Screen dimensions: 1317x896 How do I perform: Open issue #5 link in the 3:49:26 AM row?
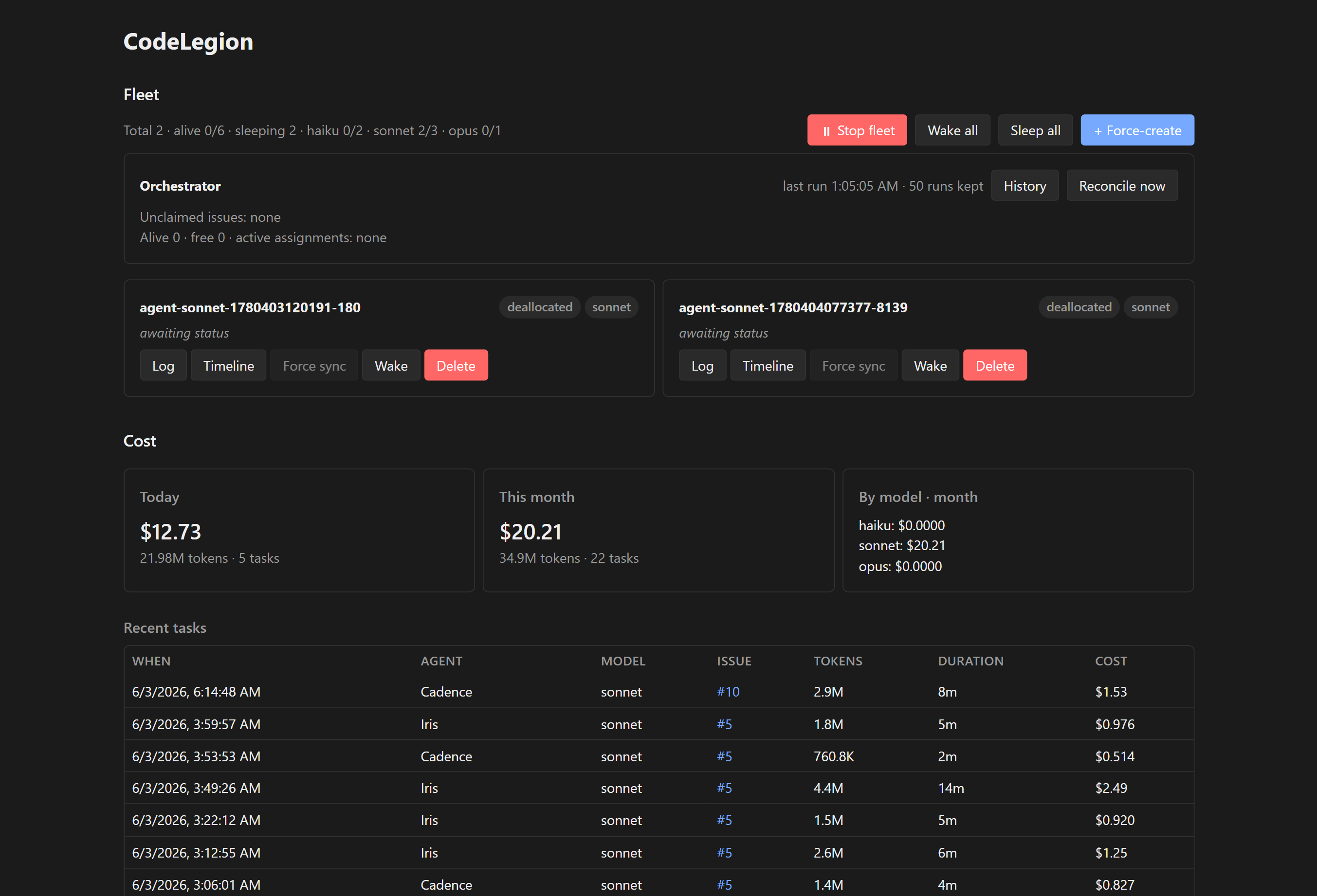pyautogui.click(x=724, y=788)
